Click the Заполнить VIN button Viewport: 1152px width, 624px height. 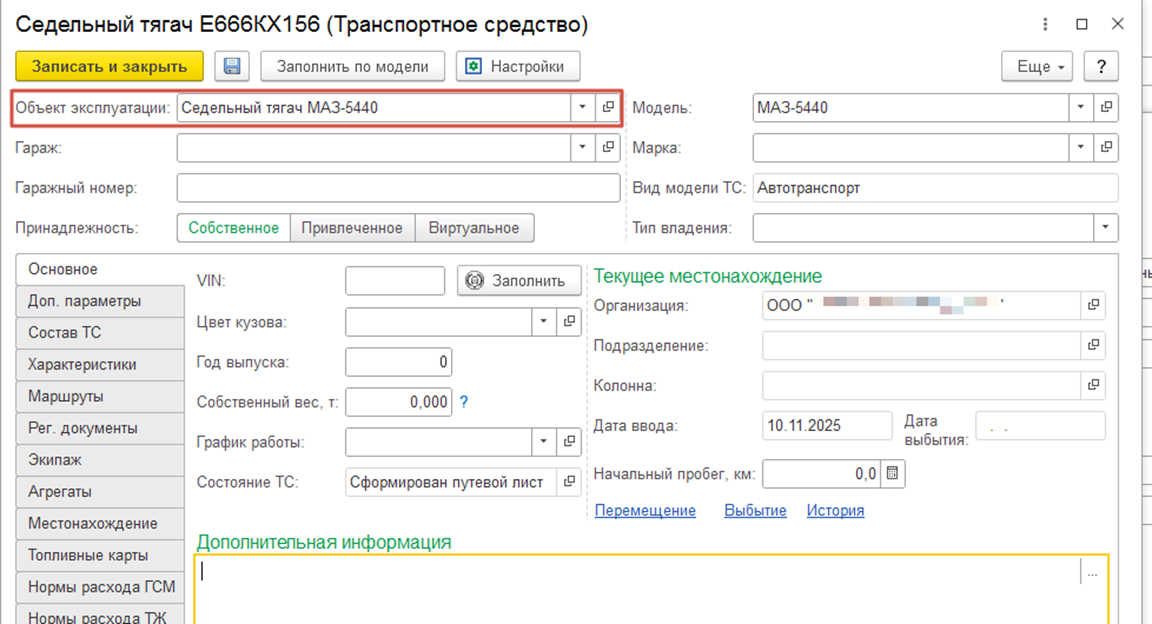tap(519, 281)
